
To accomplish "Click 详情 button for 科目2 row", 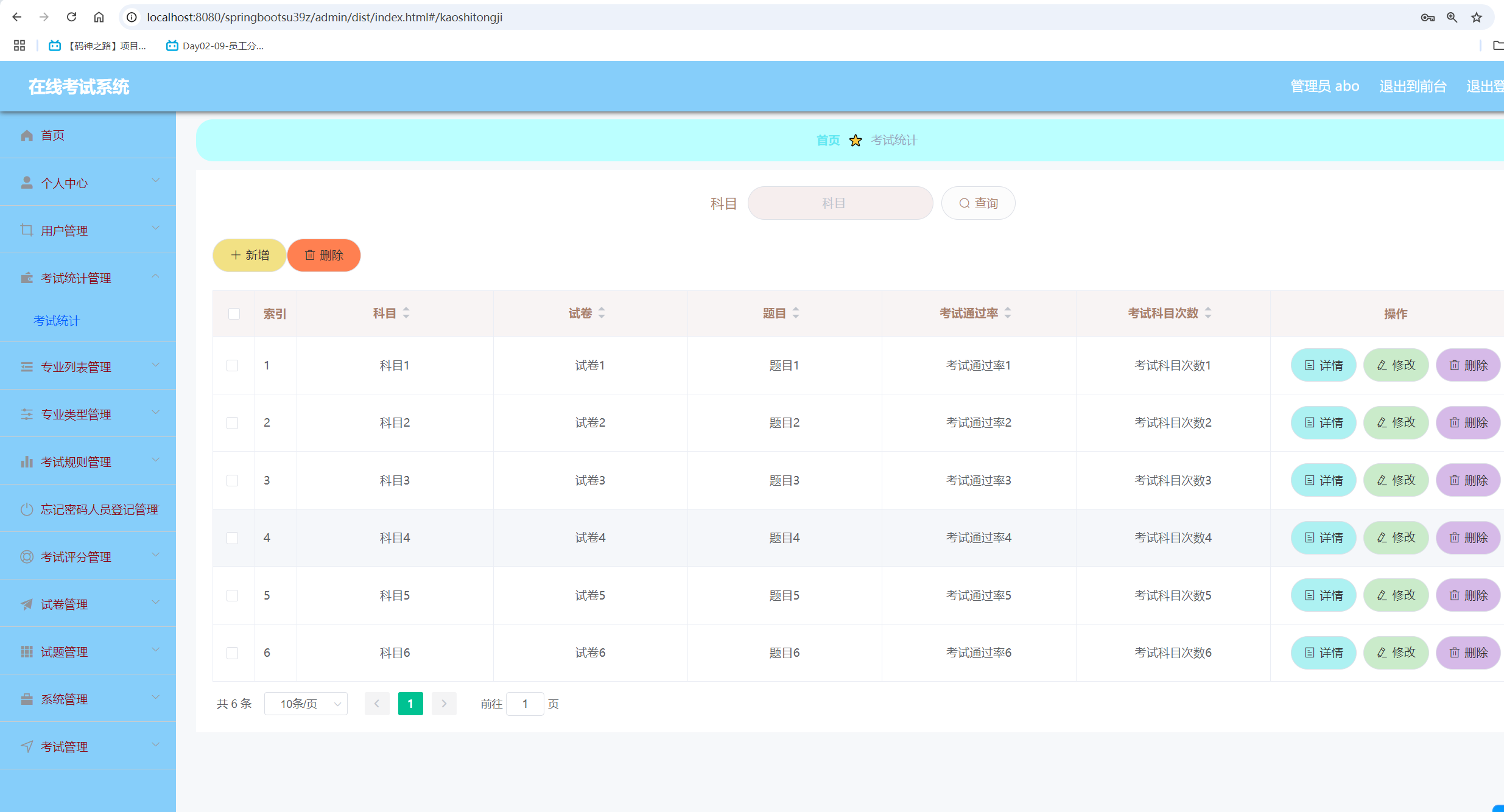I will coord(1323,422).
